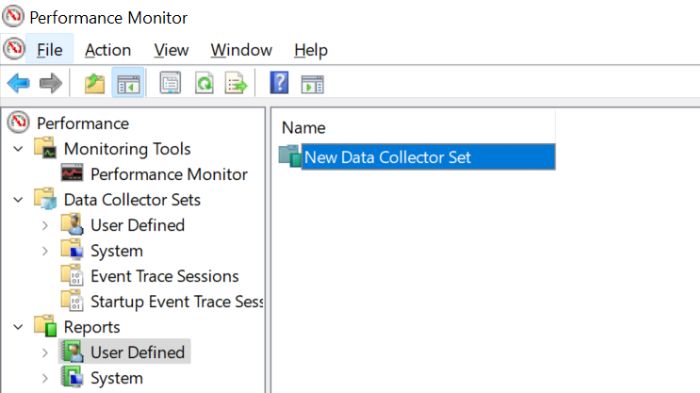Select Startup Event Trace Sessions label
This screenshot has width=700, height=393.
pos(177,301)
